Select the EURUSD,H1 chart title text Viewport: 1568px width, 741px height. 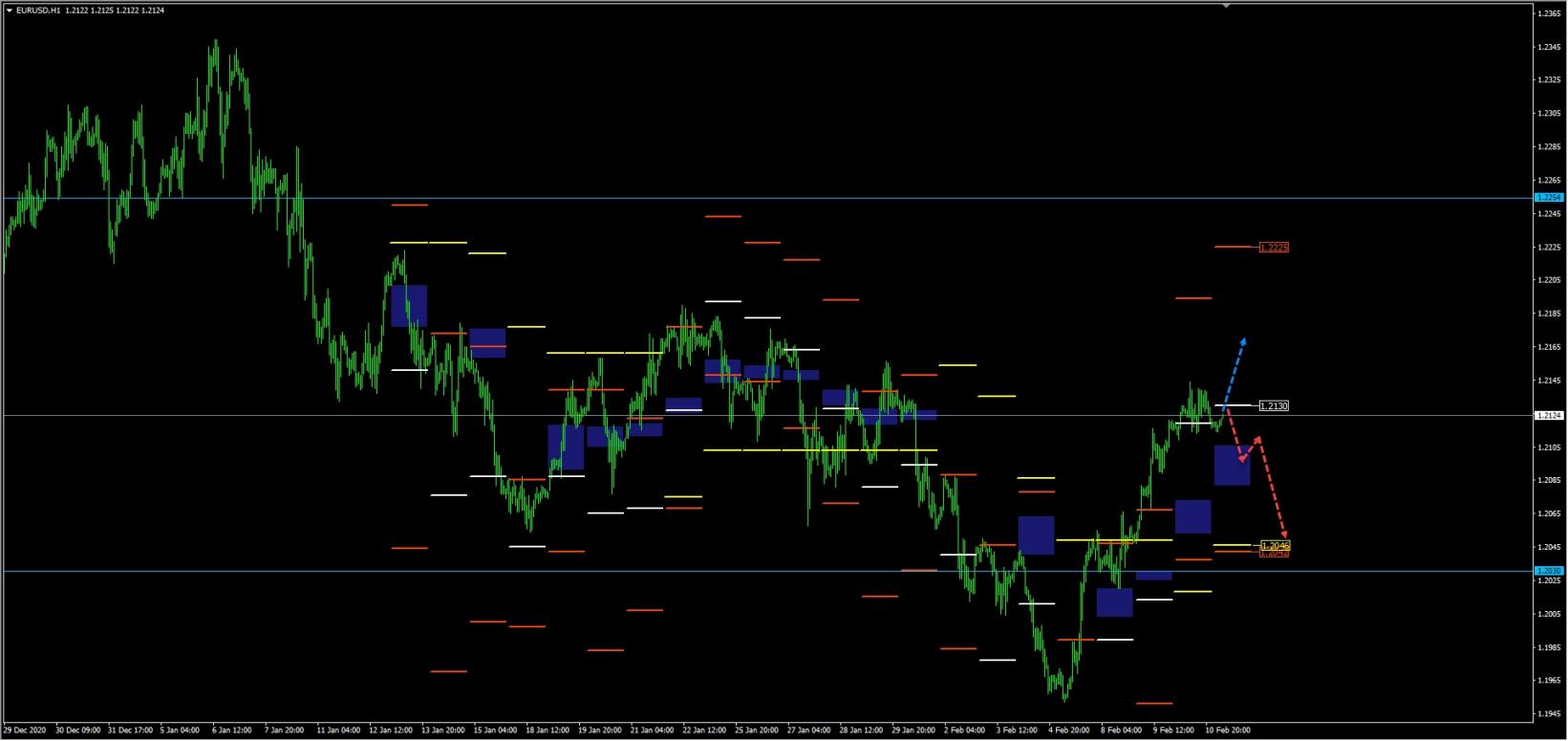[x=38, y=10]
